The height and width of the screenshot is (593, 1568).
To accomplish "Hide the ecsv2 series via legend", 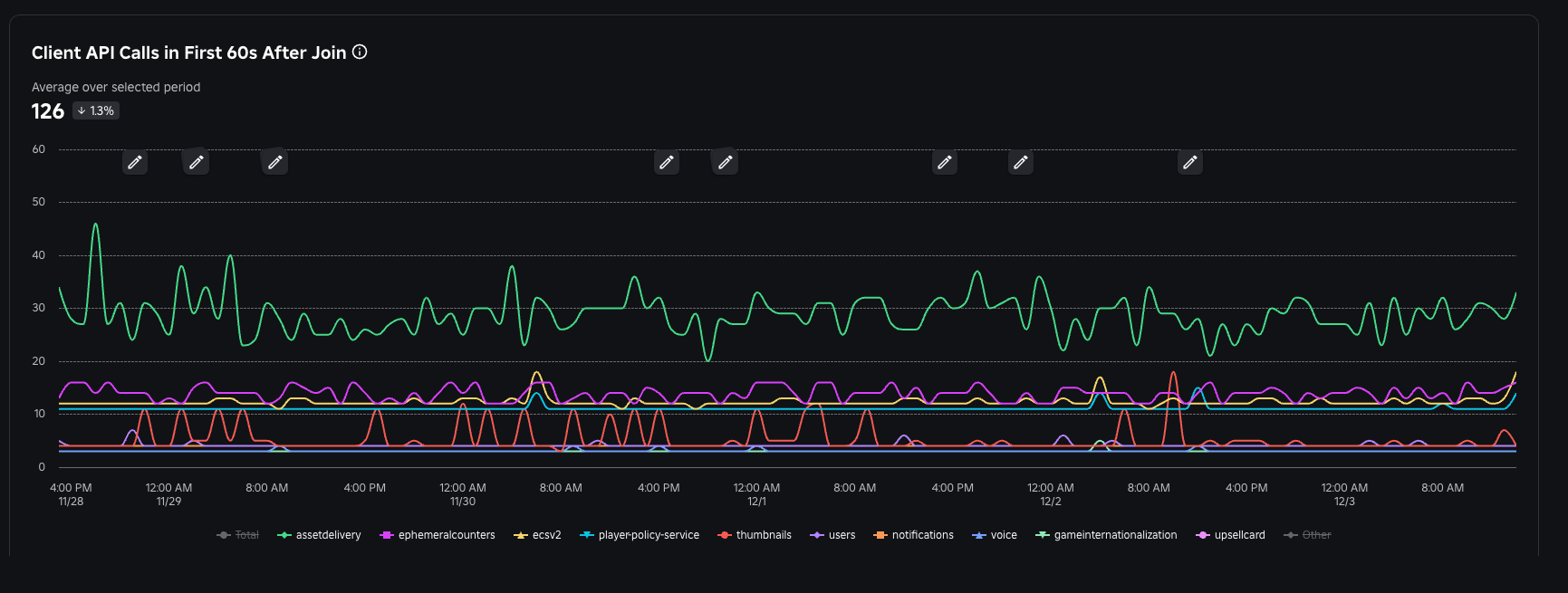I will click(537, 535).
